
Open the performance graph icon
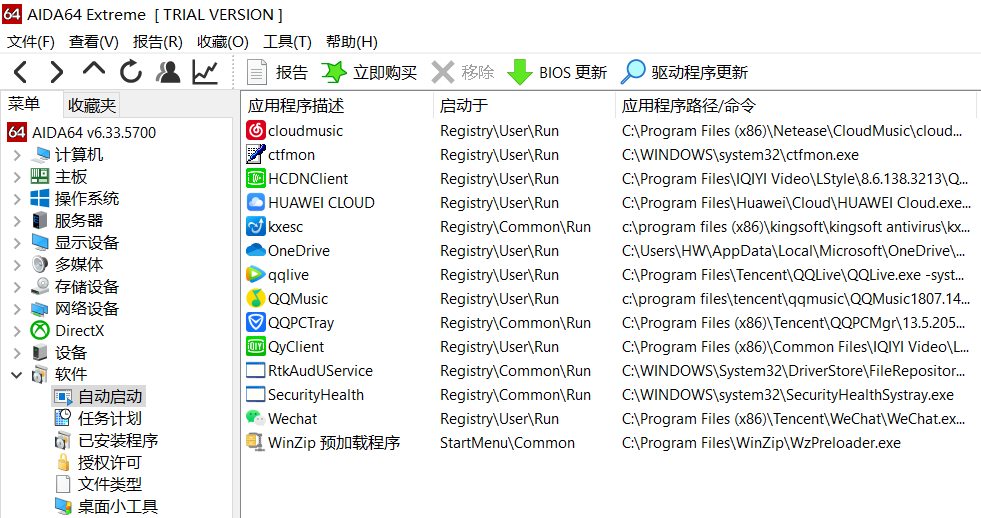[205, 72]
